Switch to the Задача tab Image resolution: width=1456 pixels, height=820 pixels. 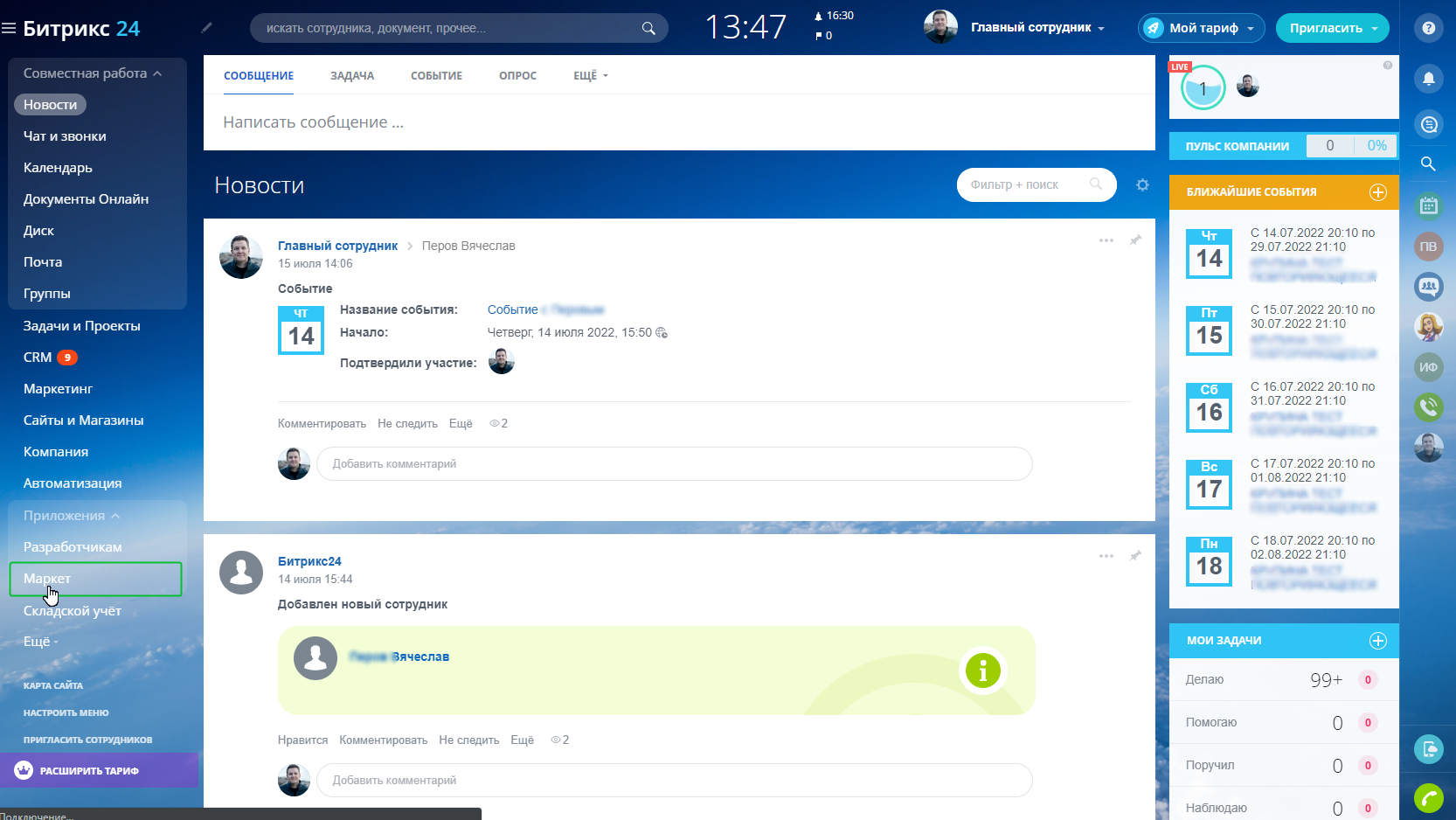tap(352, 76)
